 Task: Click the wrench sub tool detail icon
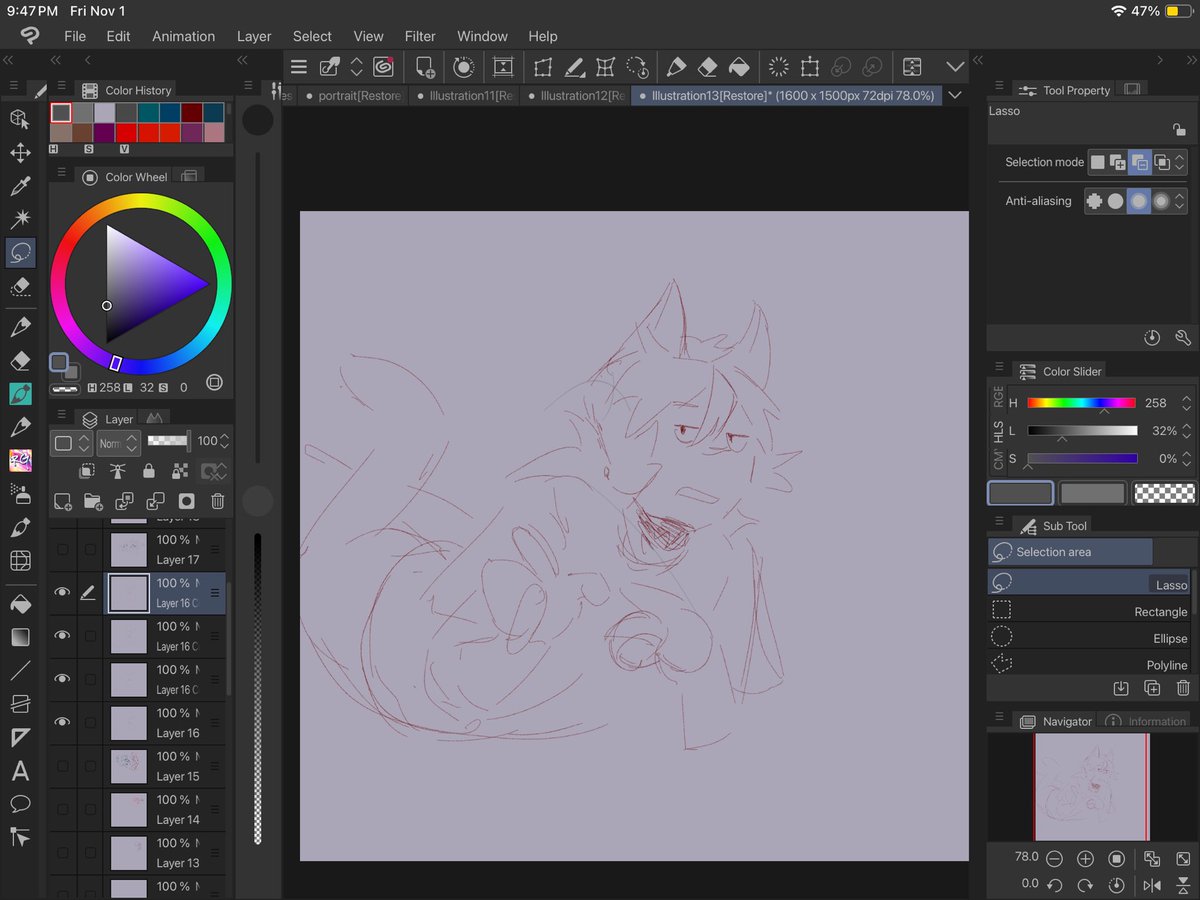pyautogui.click(x=1183, y=338)
